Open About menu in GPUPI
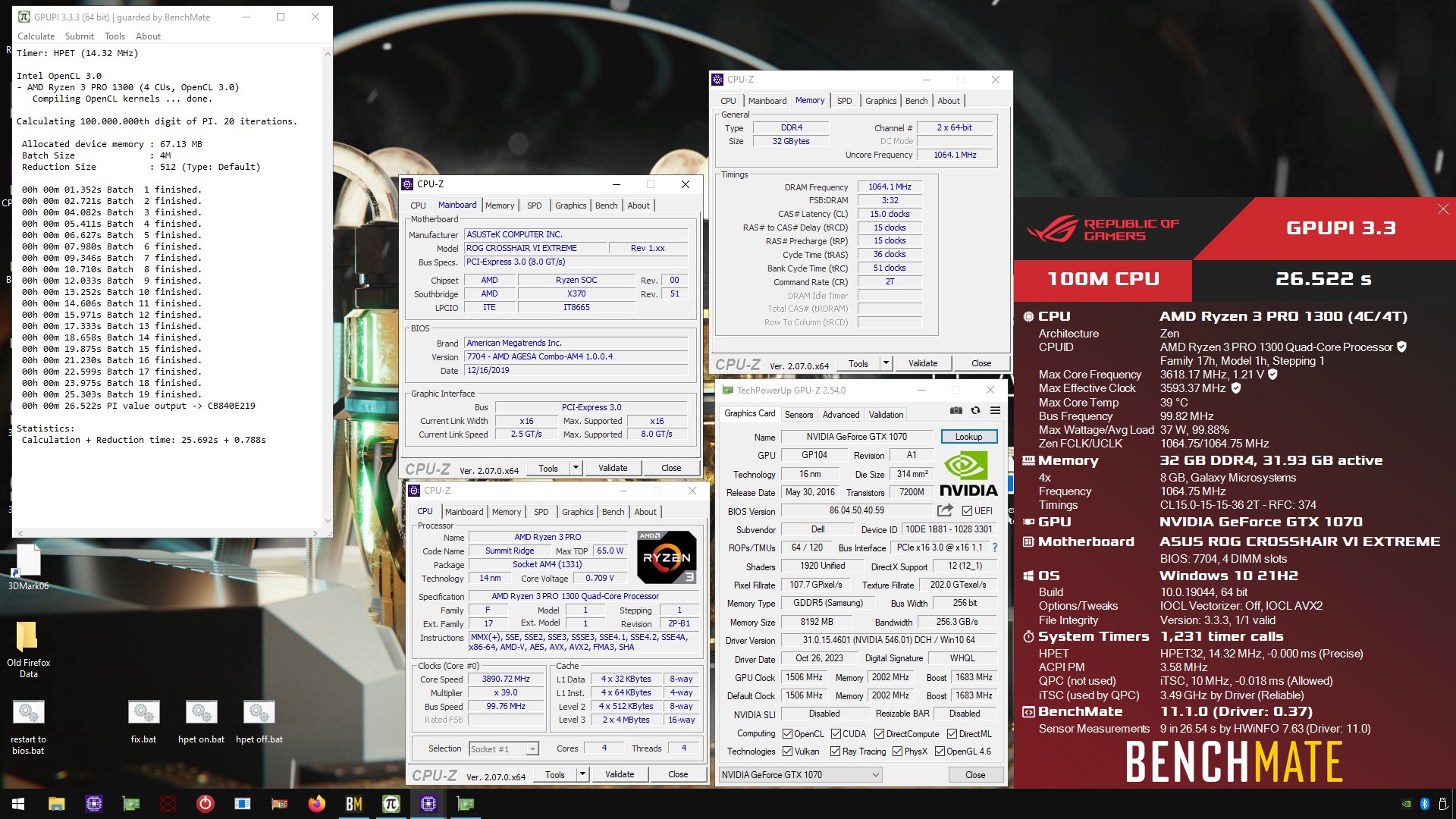Image resolution: width=1456 pixels, height=819 pixels. coord(148,36)
